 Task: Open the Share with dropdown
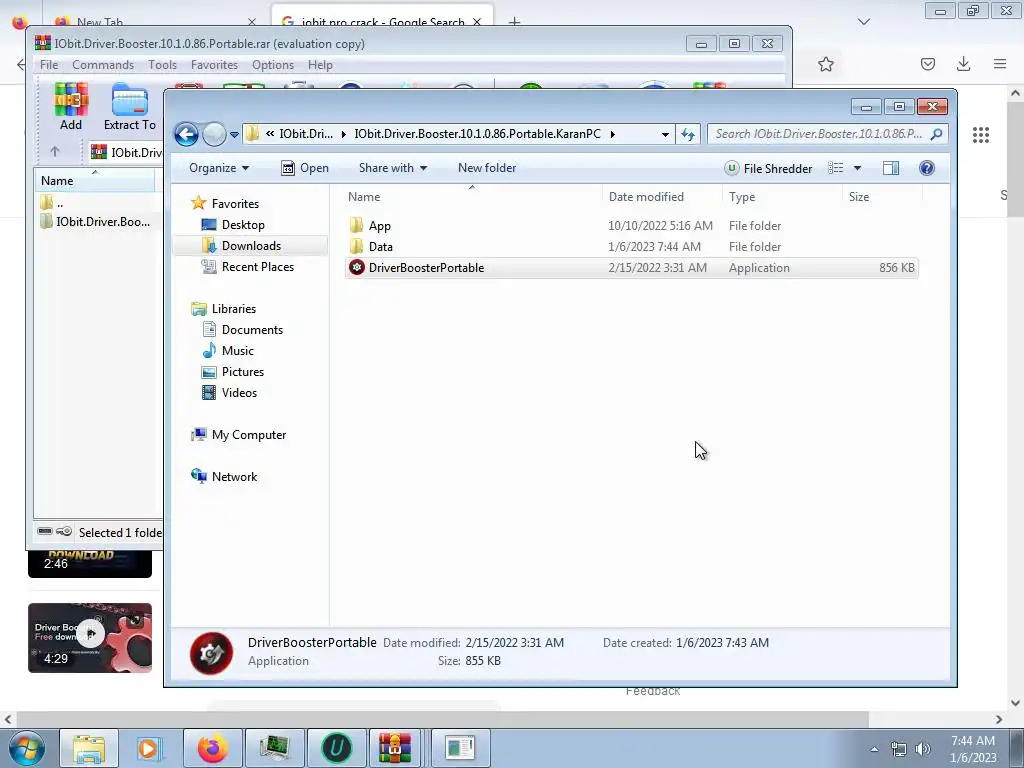click(x=392, y=168)
